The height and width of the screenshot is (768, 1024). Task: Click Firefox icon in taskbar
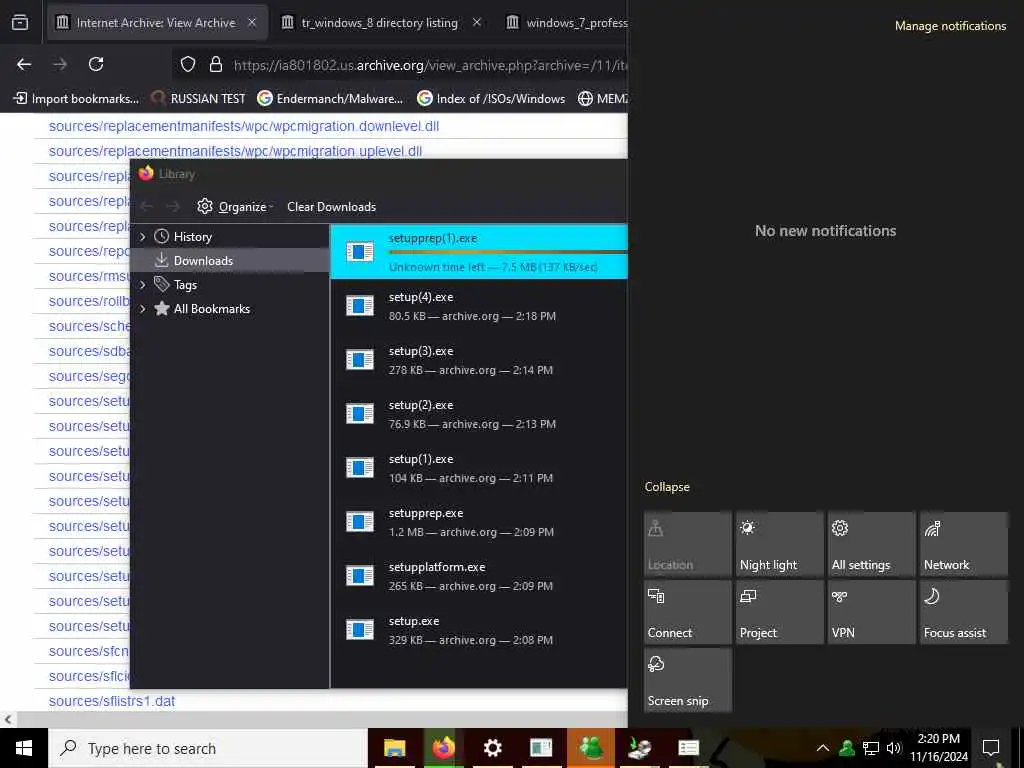(443, 748)
